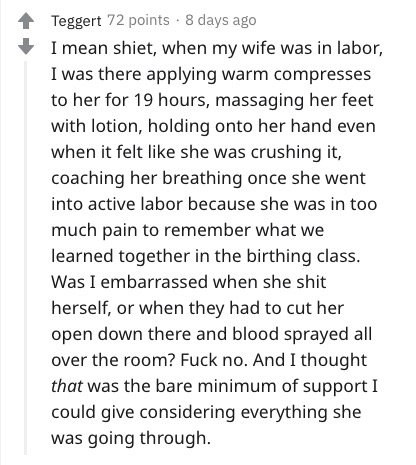
Task: Open the Teggert user profile link
Action: click(x=76, y=21)
